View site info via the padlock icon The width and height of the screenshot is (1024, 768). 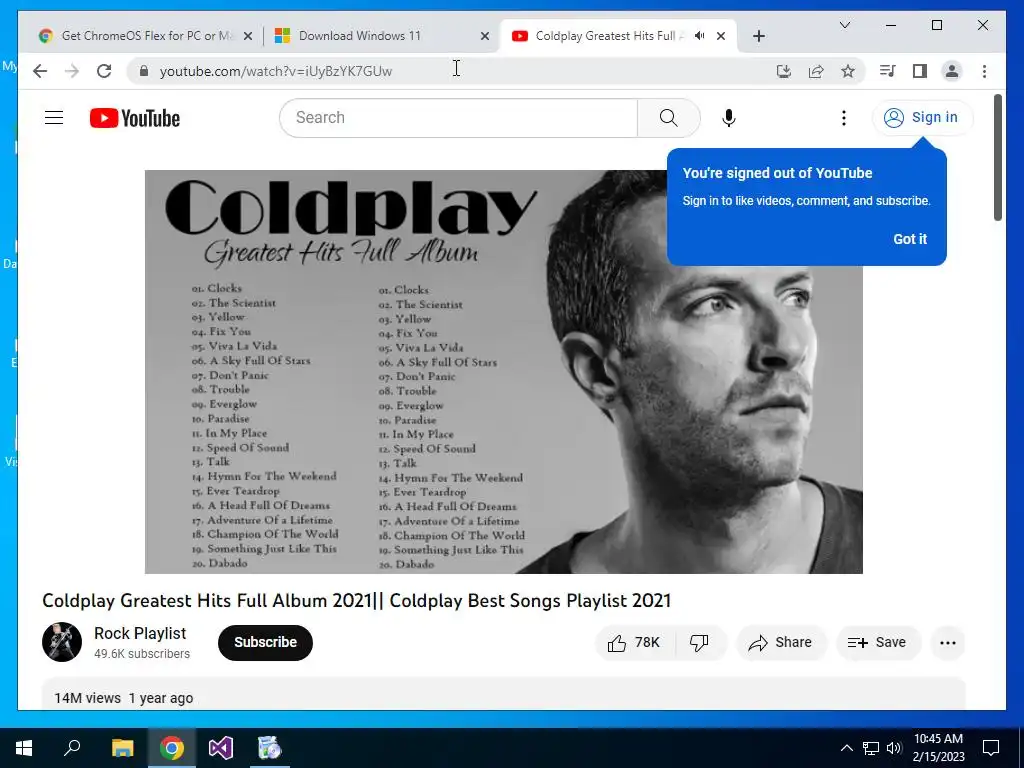(x=144, y=71)
